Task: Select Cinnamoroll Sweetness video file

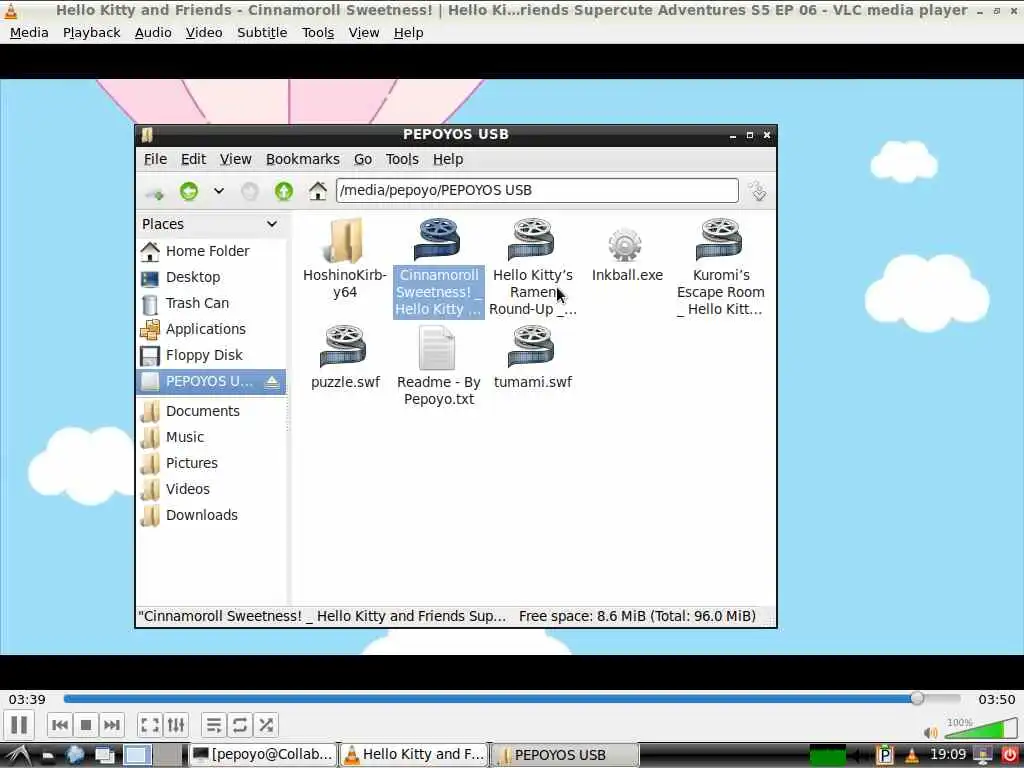Action: 438,266
